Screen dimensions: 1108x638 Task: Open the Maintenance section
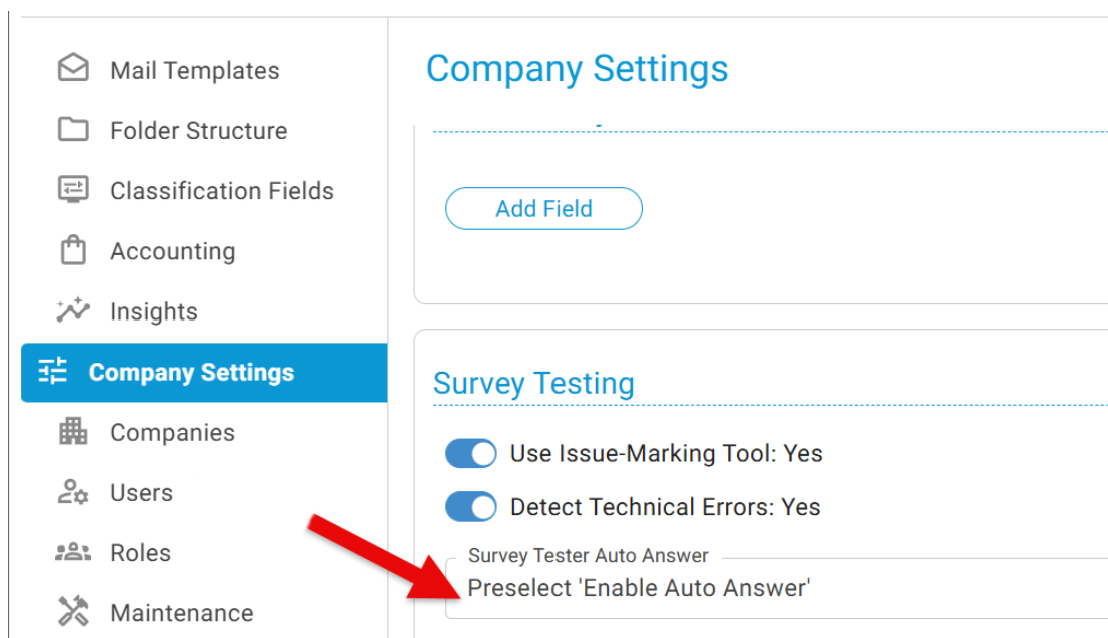click(x=181, y=613)
